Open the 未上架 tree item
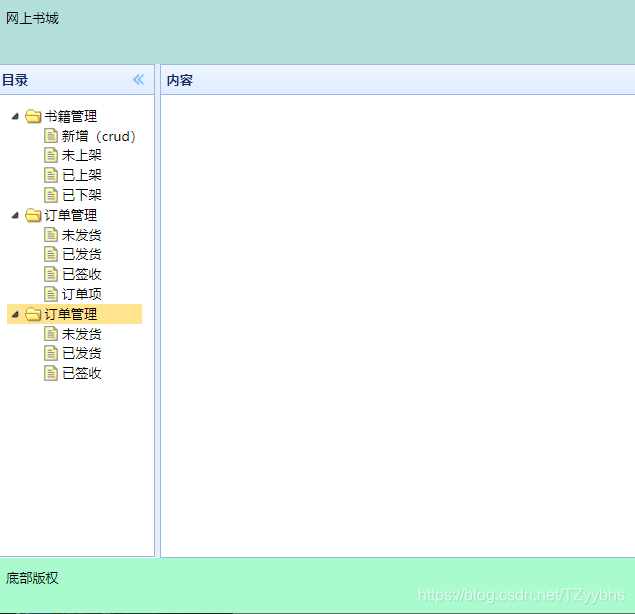 pos(81,155)
